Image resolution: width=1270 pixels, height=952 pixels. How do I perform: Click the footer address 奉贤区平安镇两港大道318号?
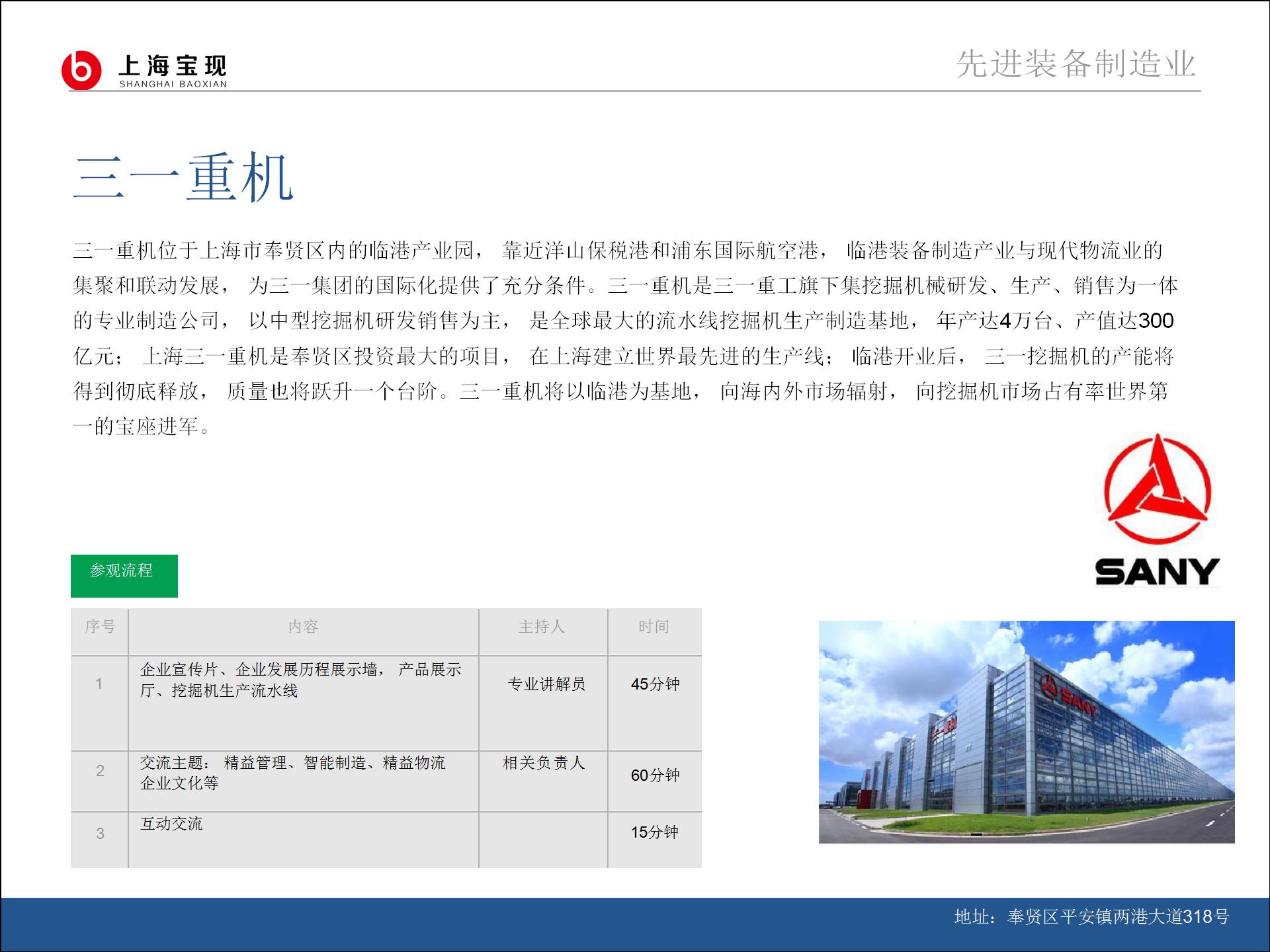point(1118,916)
